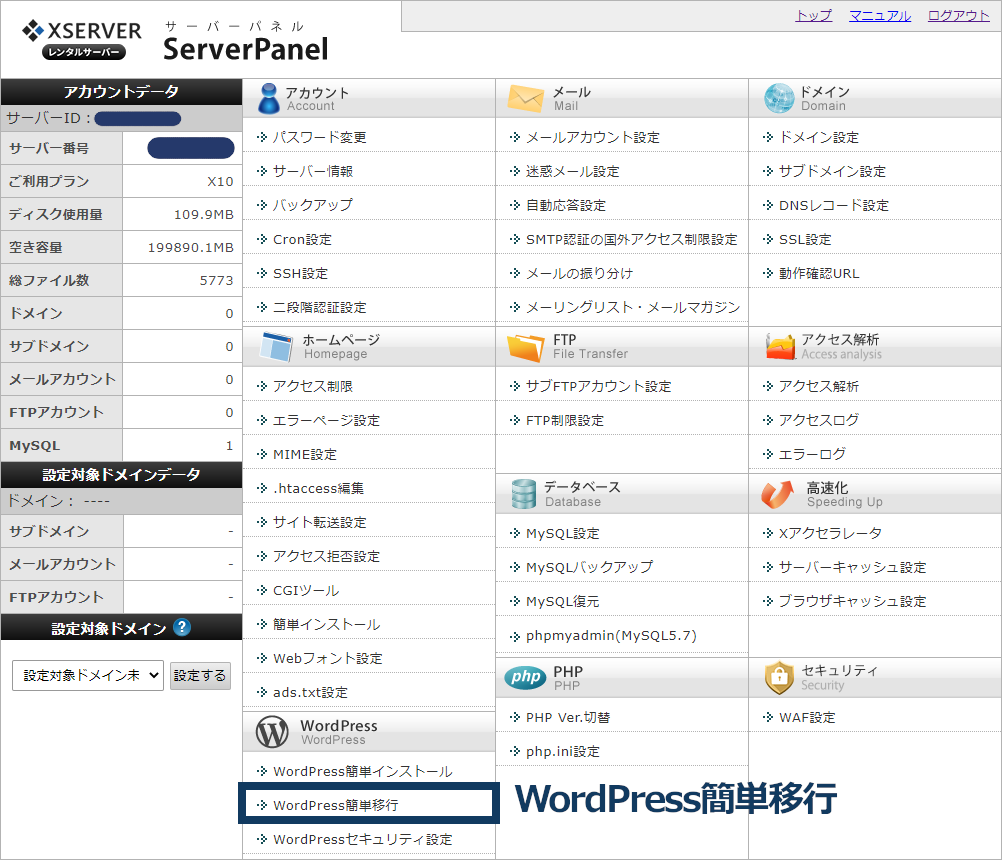Viewport: 1002px width, 860px height.
Task: Click the Domain globe icon
Action: pos(779,98)
